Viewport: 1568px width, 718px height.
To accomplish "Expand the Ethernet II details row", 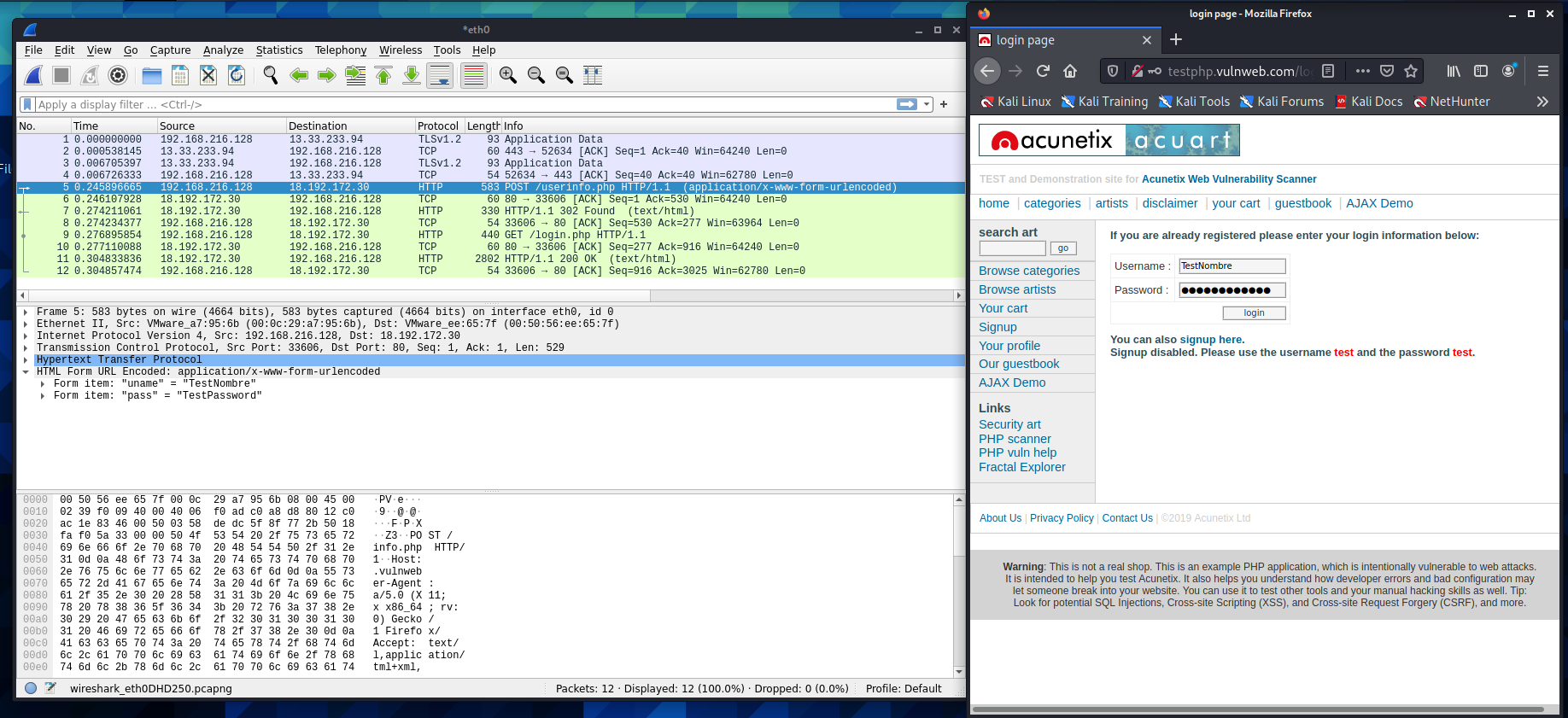I will 26,324.
